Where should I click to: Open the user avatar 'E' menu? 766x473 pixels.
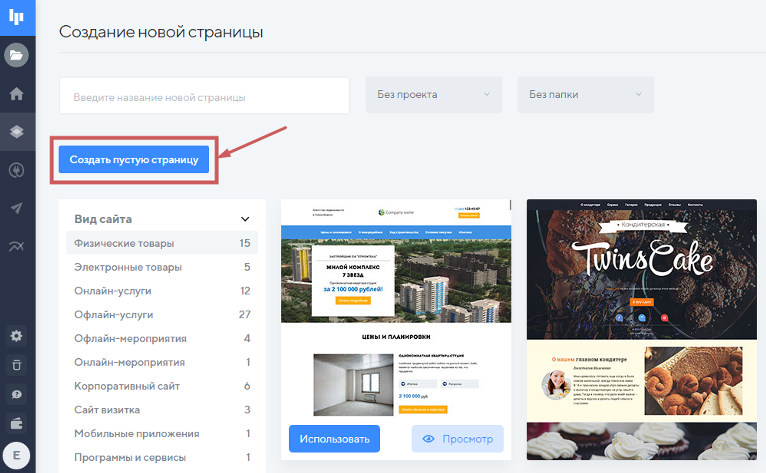pos(16,455)
